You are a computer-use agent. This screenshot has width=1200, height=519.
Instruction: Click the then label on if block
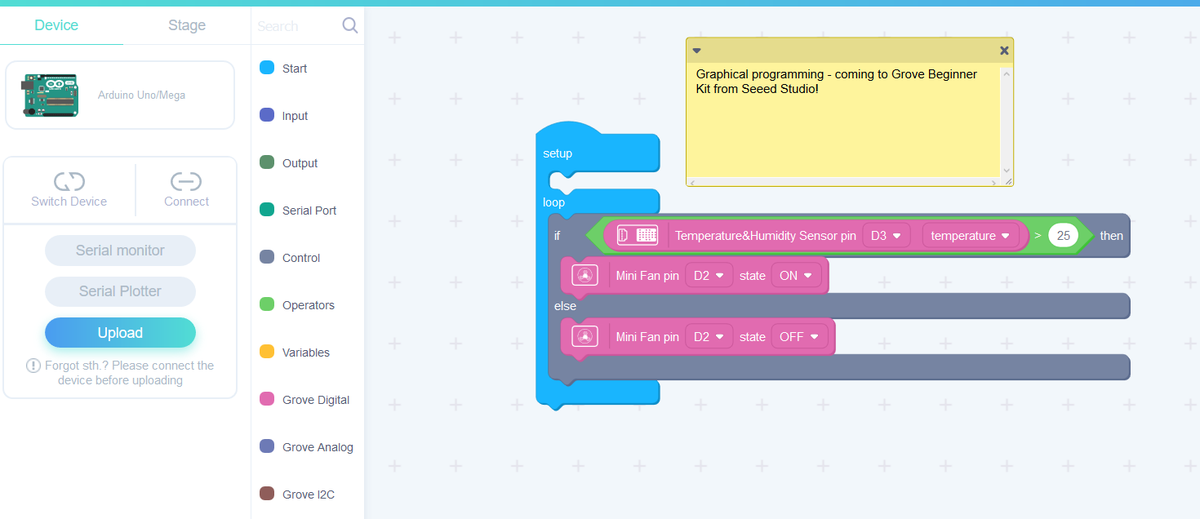[1111, 236]
